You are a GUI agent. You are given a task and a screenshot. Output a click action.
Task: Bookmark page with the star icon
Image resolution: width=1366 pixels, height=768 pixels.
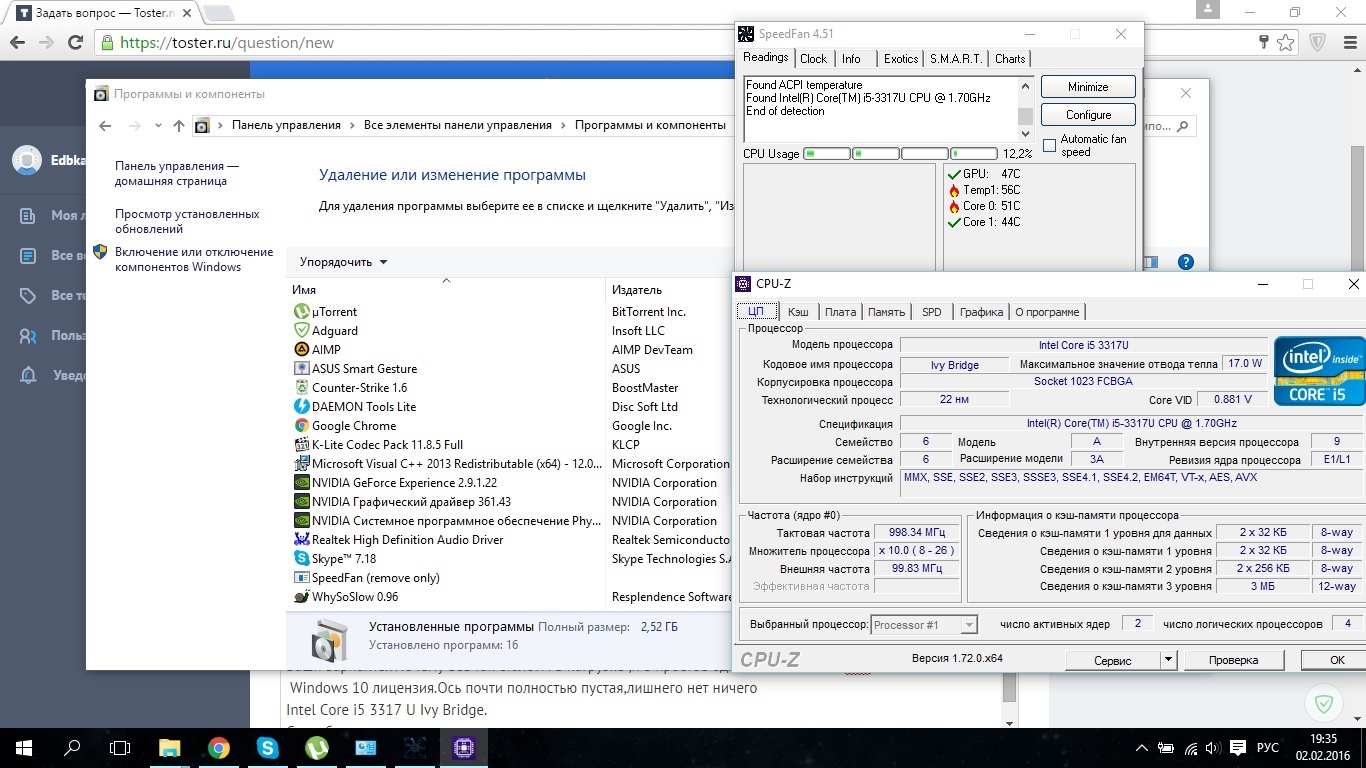click(x=1286, y=43)
